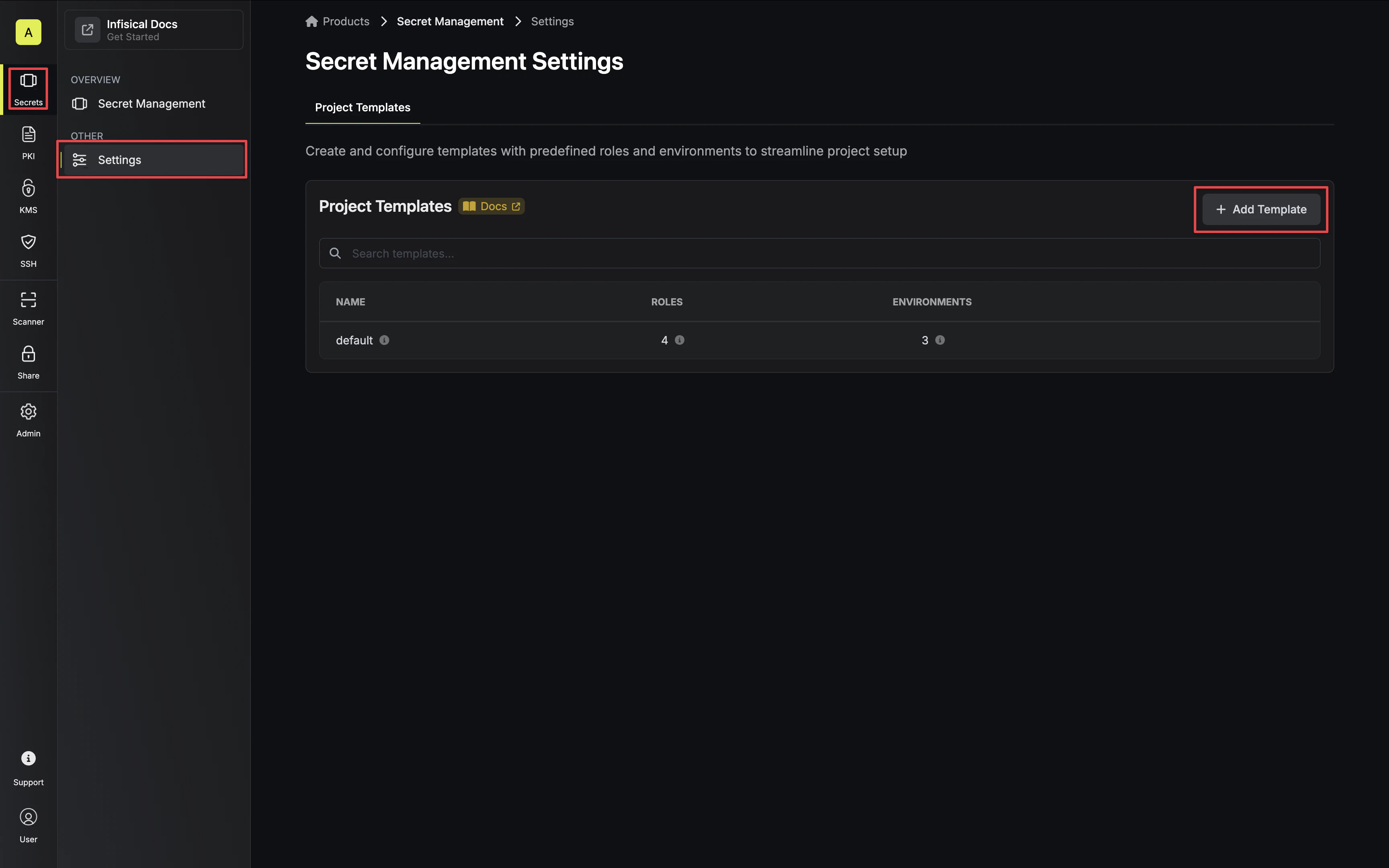Screen dimensions: 1389x868
Task: Click the home icon in breadcrumb
Action: click(311, 21)
